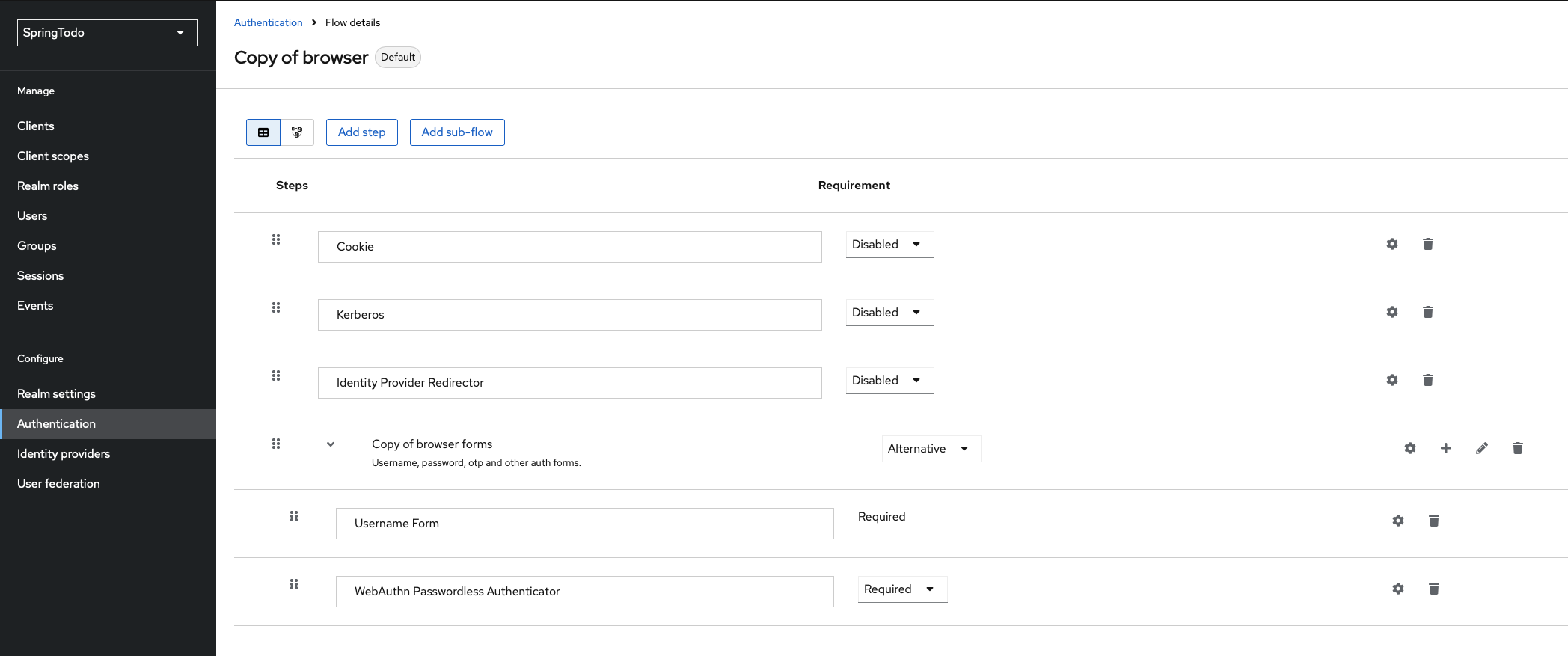Click the Copy of browser forms title
The image size is (1568, 656).
[432, 444]
